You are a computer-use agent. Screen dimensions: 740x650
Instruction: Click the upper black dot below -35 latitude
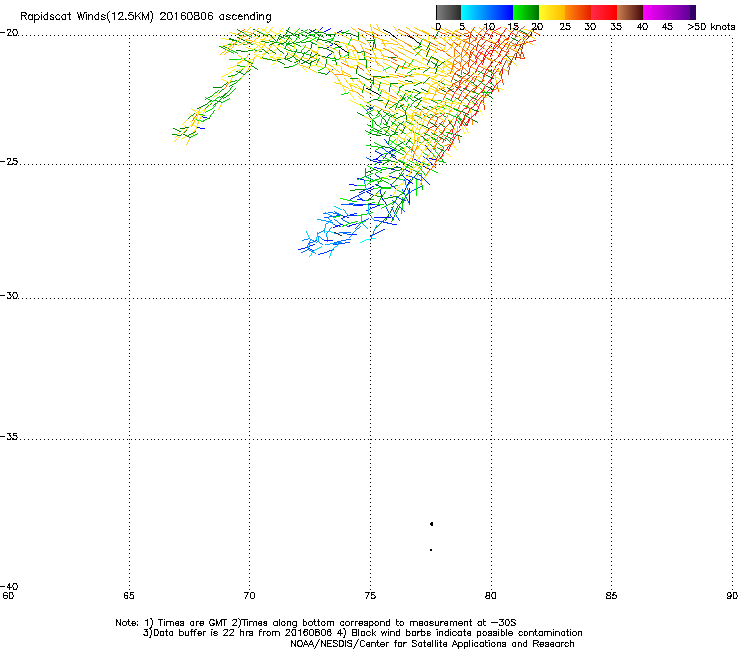[x=431, y=524]
